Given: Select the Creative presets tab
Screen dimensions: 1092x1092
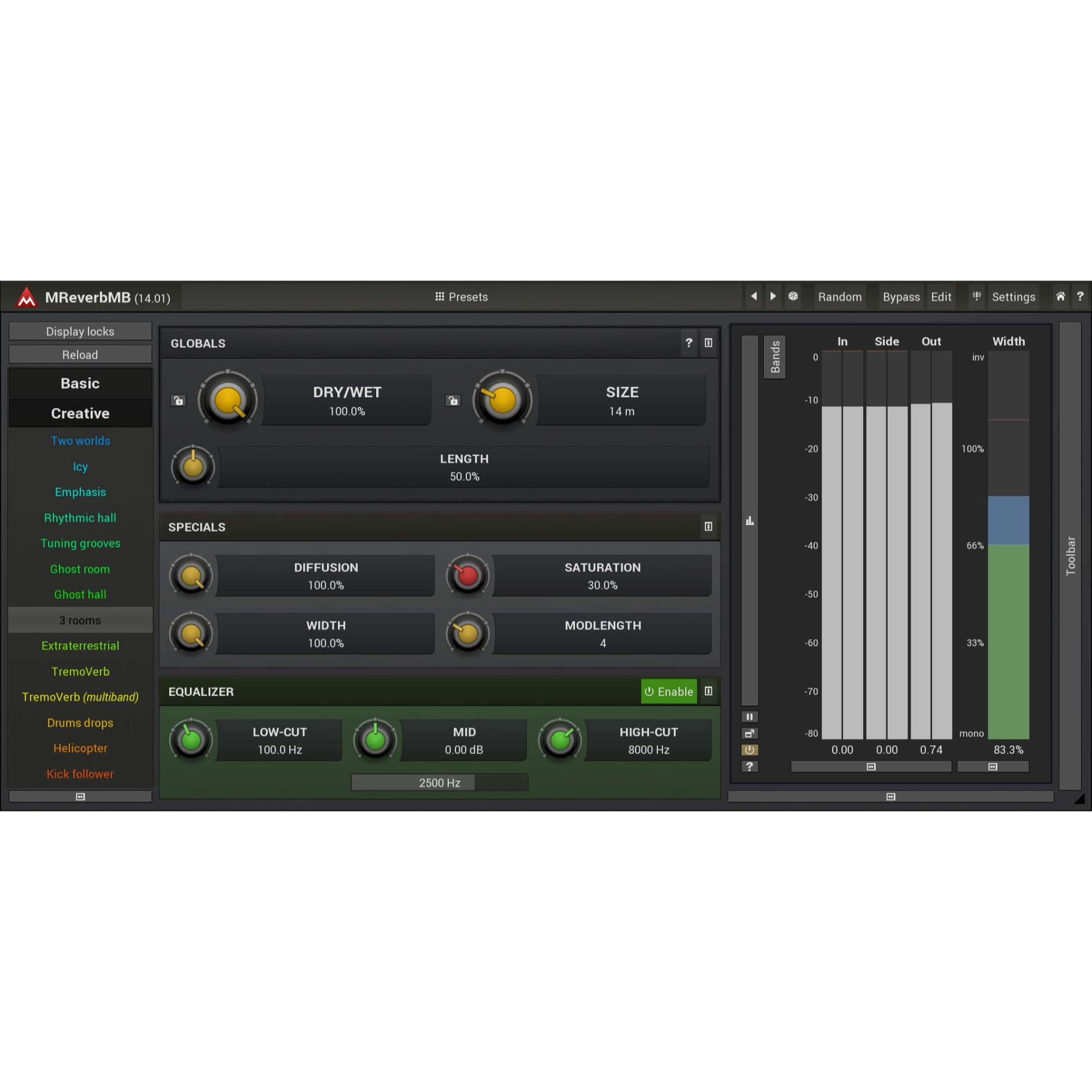Looking at the screenshot, I should 80,413.
